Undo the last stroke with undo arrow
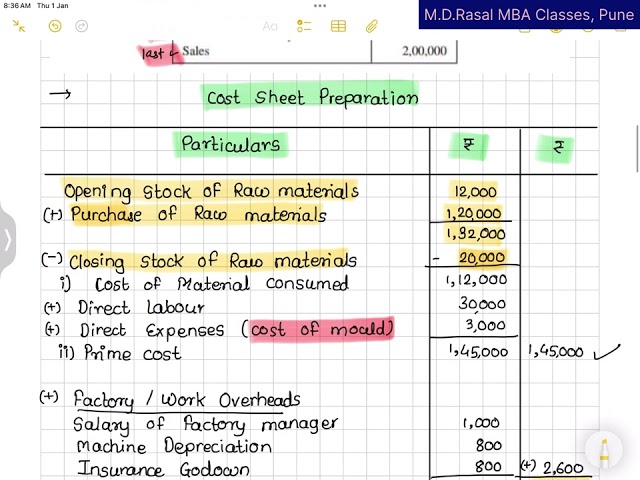 (55, 26)
